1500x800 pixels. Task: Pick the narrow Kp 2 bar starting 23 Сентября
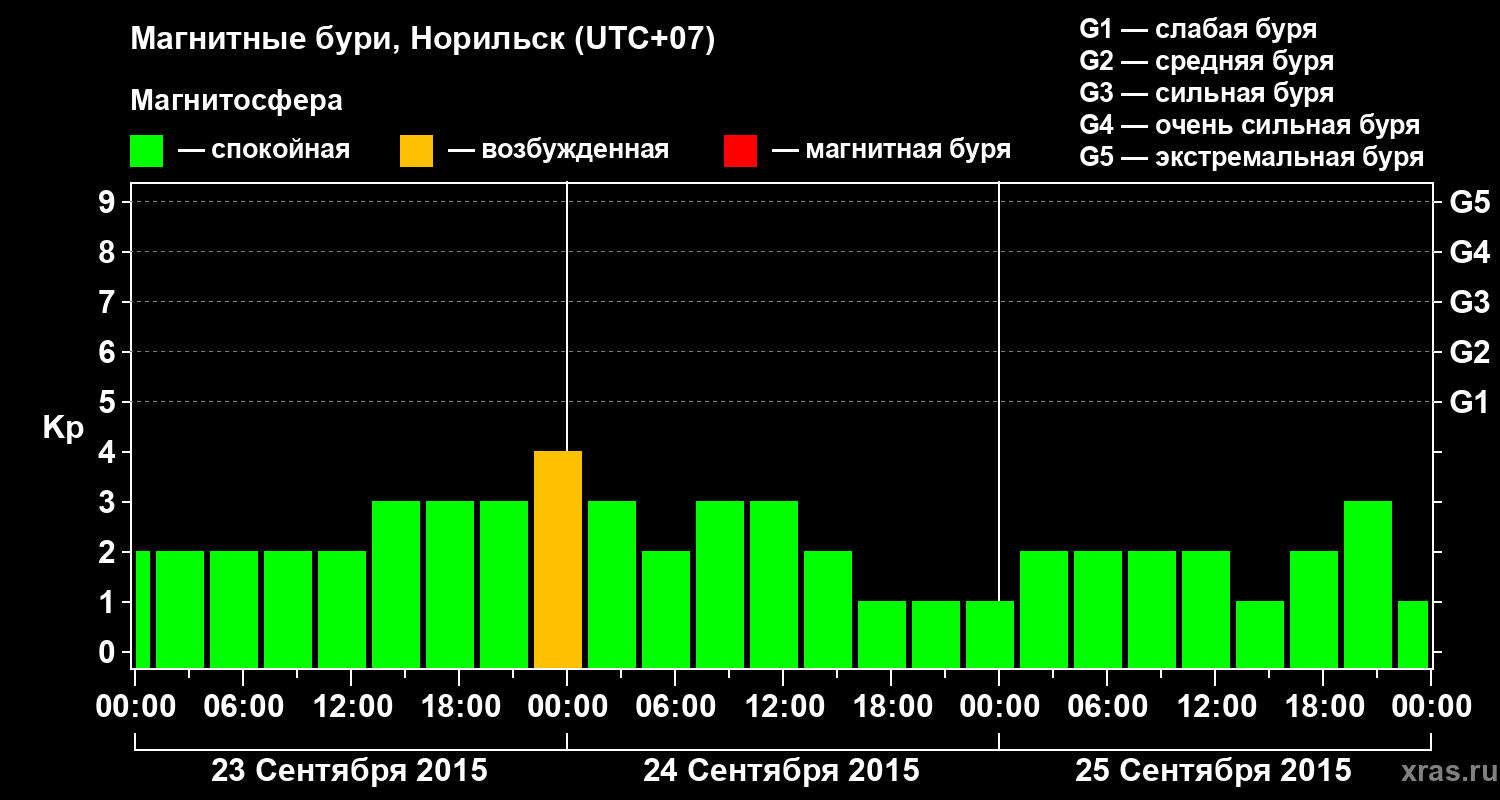tap(142, 610)
